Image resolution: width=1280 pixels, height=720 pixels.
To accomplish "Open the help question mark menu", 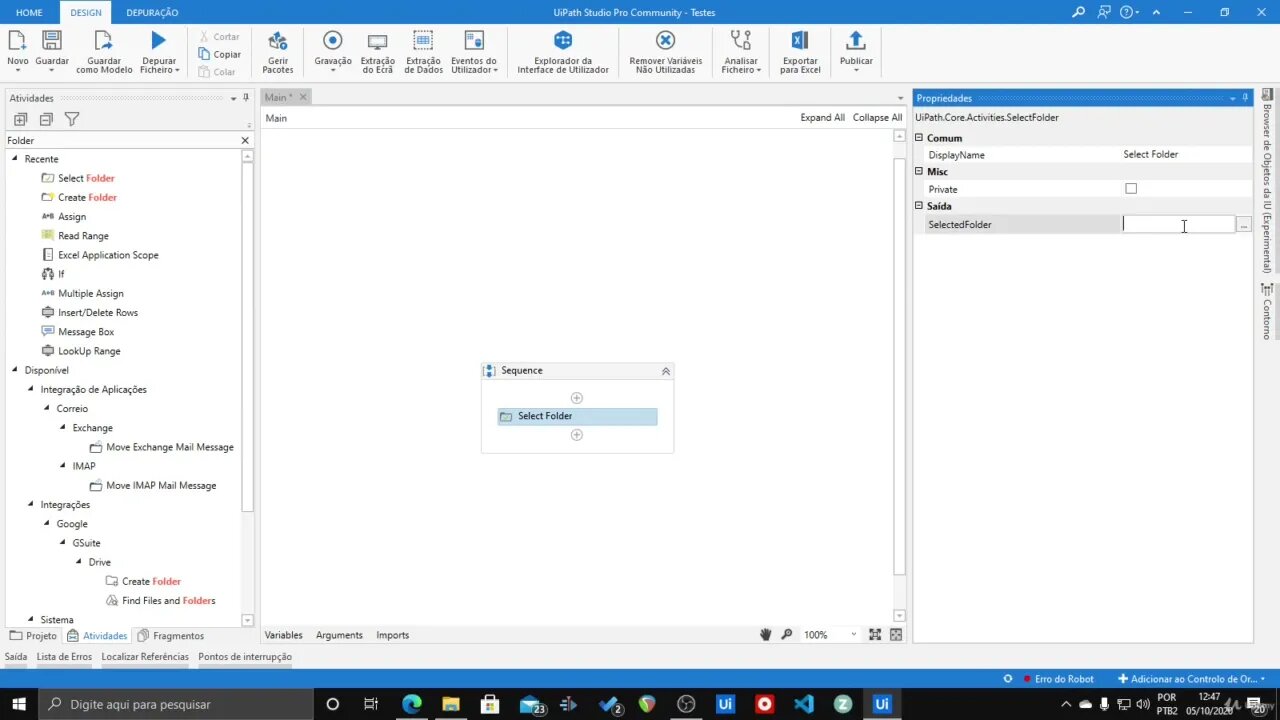I will coord(1130,12).
